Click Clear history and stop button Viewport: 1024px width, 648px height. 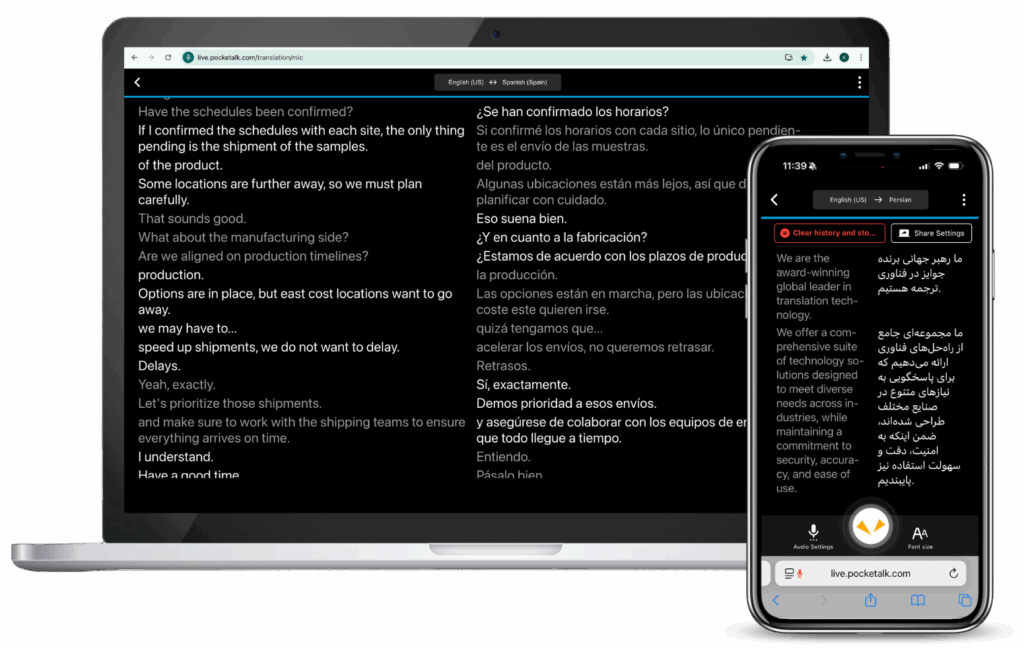[x=829, y=233]
